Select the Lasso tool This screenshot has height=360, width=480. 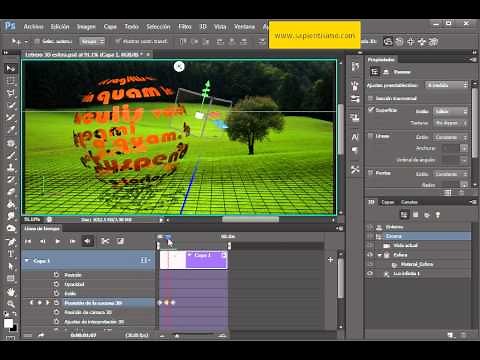click(11, 93)
